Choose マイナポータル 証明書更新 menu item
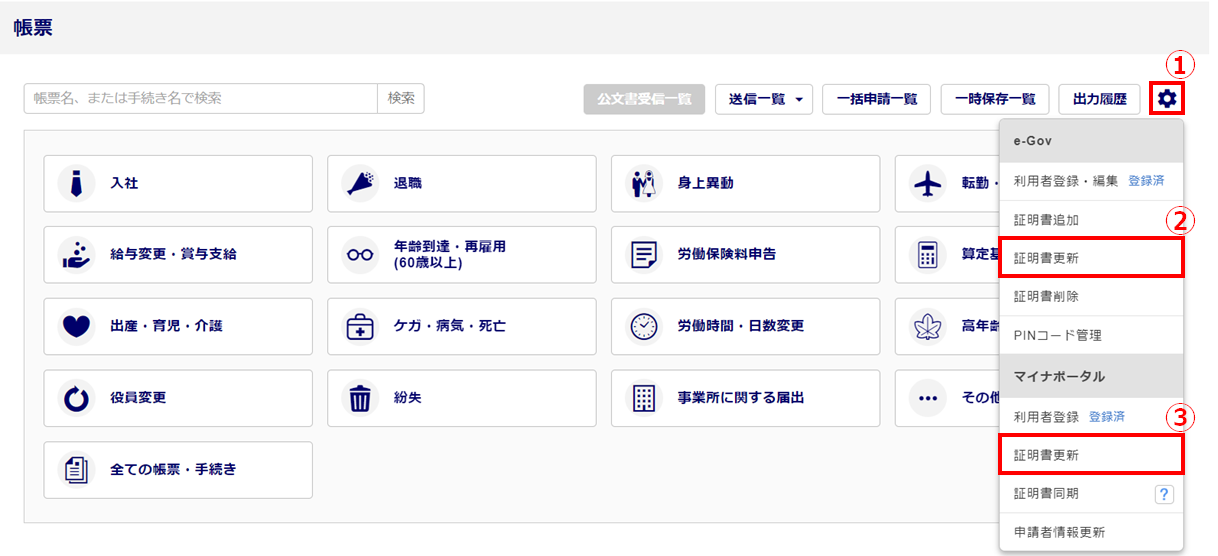 (1091, 455)
